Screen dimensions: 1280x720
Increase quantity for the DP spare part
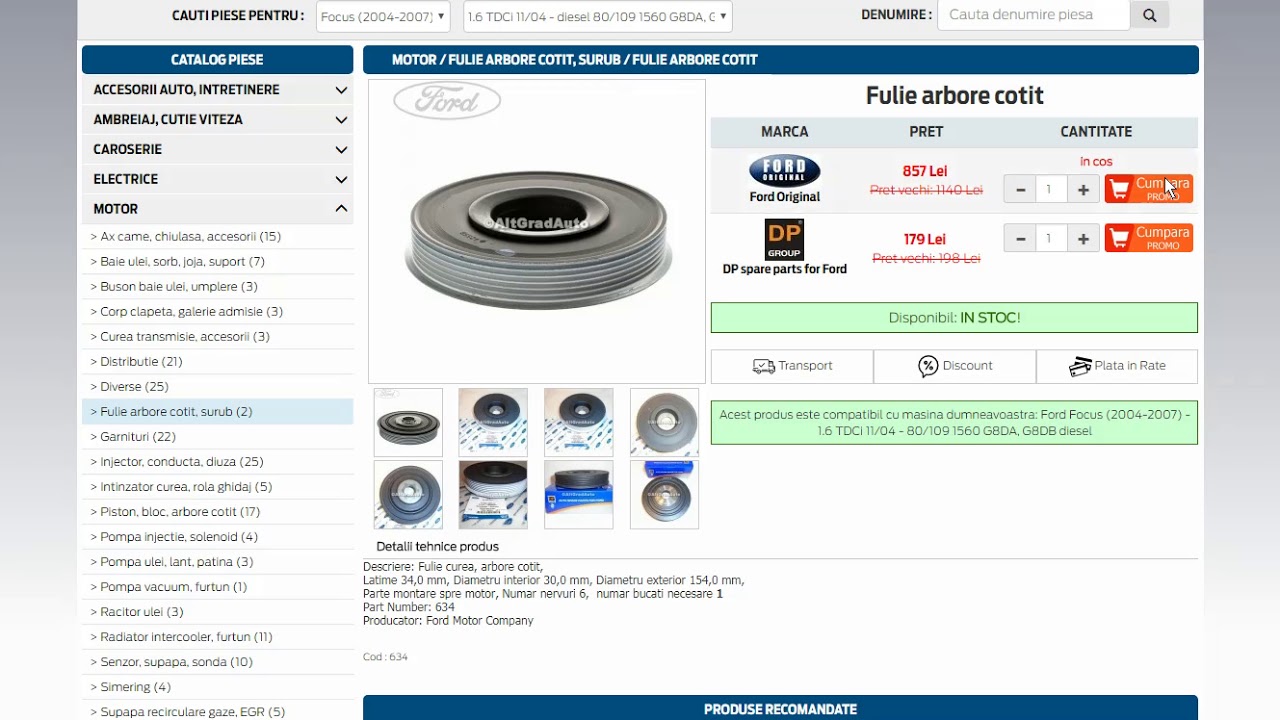click(x=1083, y=238)
